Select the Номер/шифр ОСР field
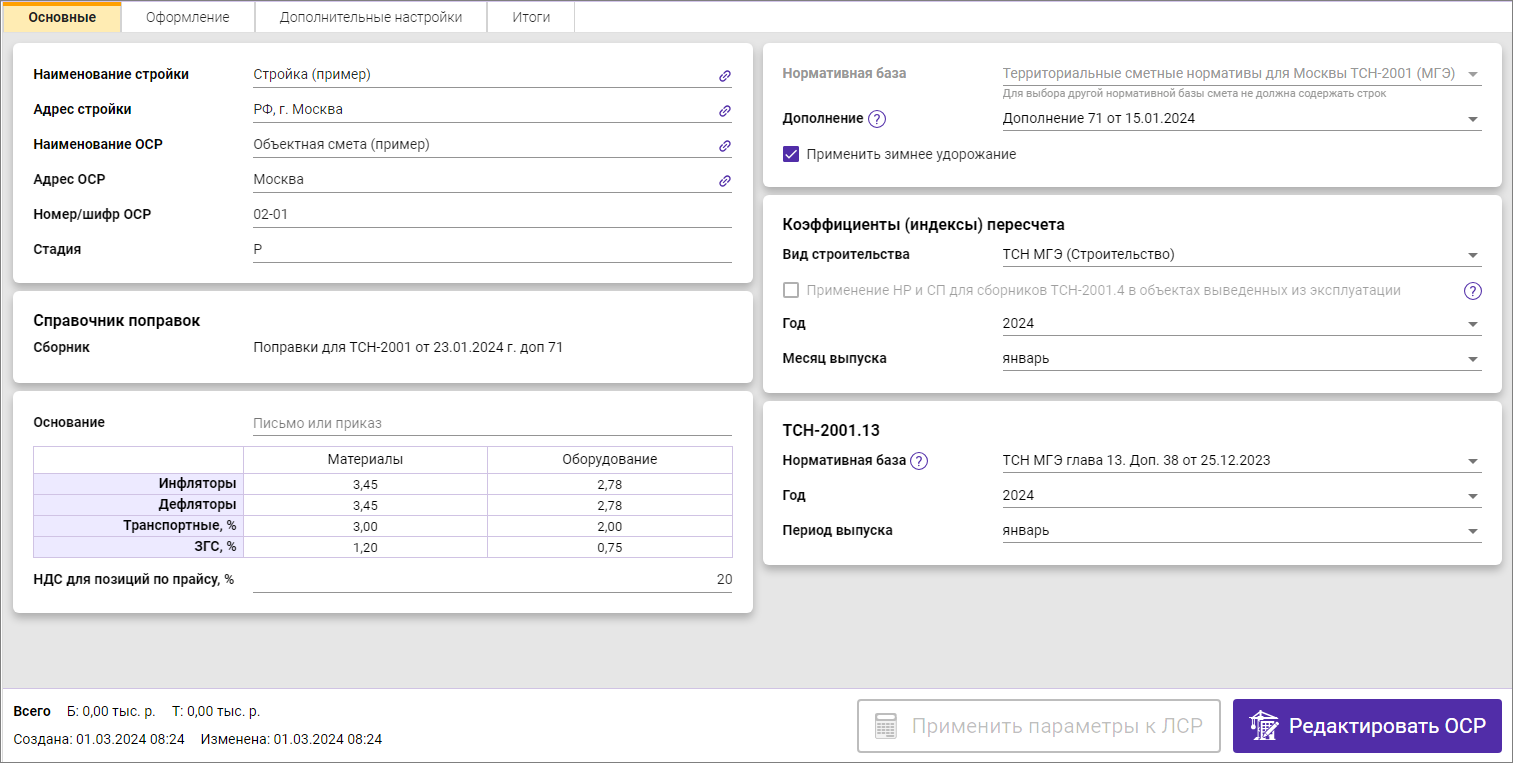Viewport: 1513px width, 763px height. point(492,215)
